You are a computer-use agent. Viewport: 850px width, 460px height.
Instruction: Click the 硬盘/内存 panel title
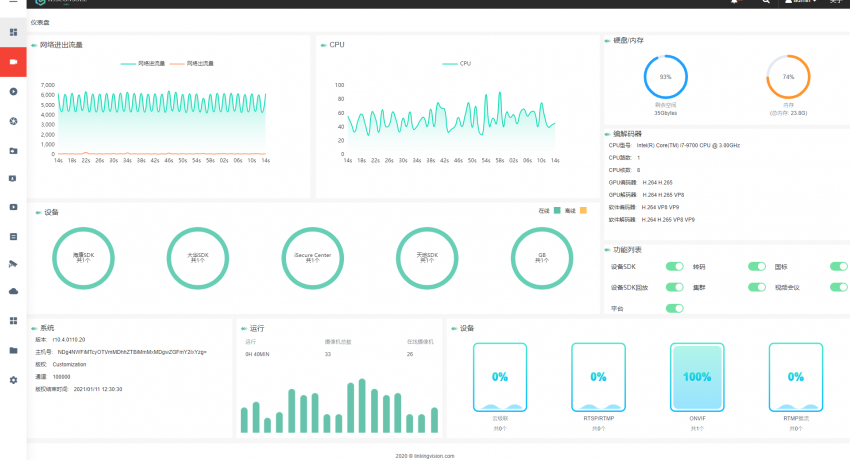(x=628, y=41)
